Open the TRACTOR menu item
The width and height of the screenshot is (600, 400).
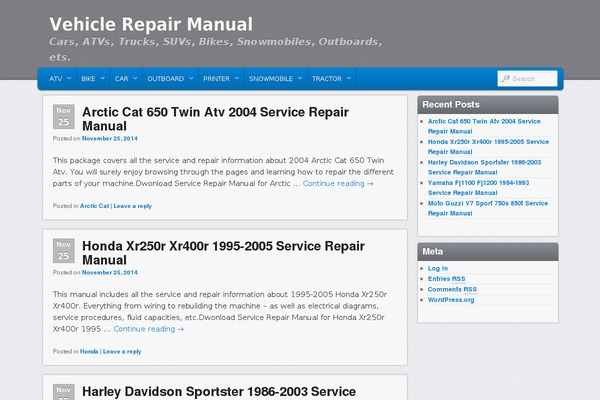click(x=327, y=78)
